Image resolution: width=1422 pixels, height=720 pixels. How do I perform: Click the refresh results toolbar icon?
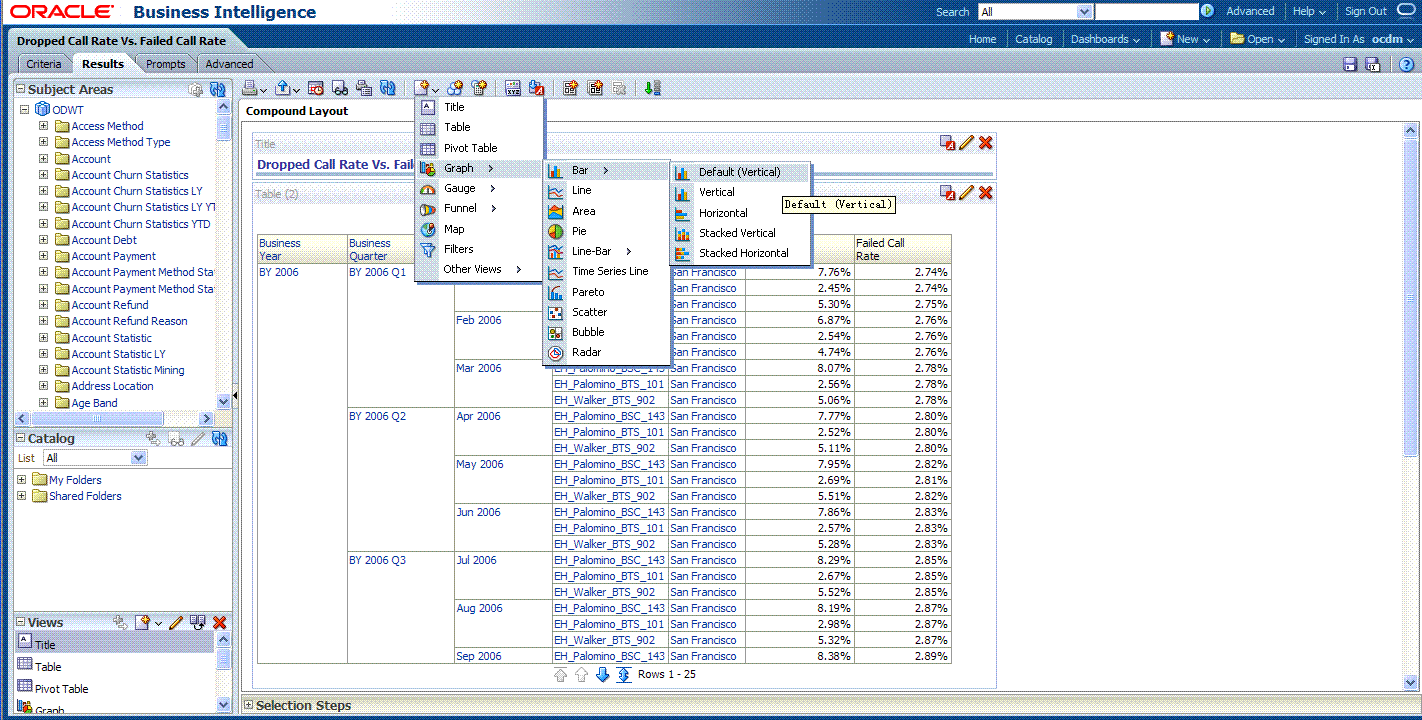tap(387, 88)
